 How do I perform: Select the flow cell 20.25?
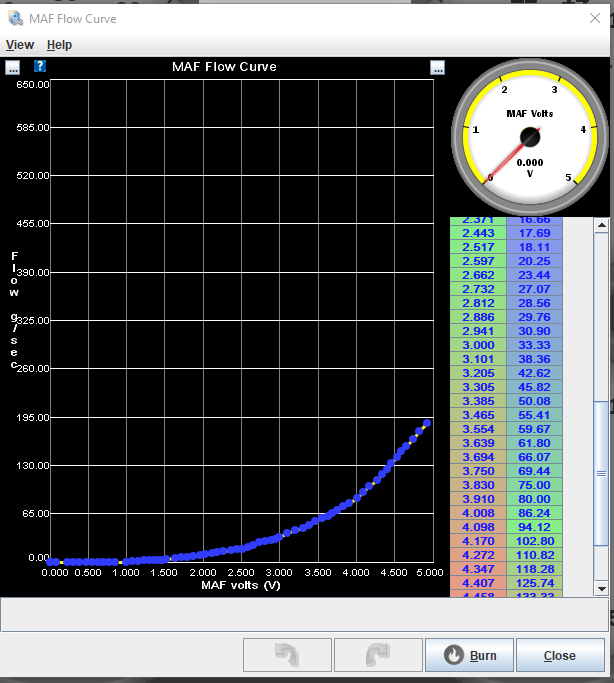pos(534,261)
